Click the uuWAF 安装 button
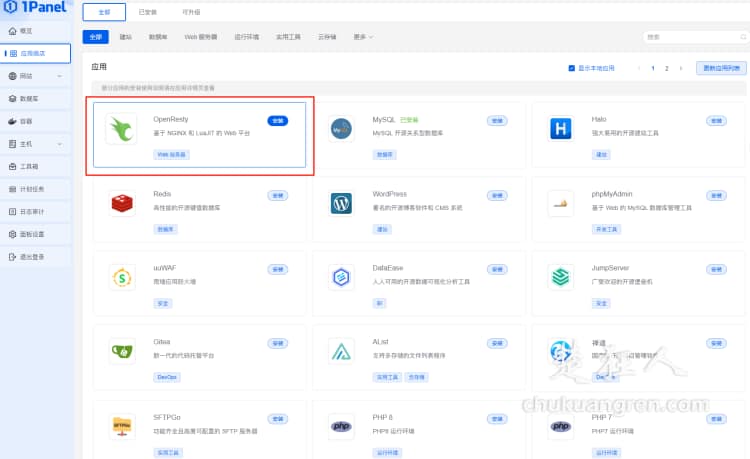The height and width of the screenshot is (459, 750). (x=278, y=270)
